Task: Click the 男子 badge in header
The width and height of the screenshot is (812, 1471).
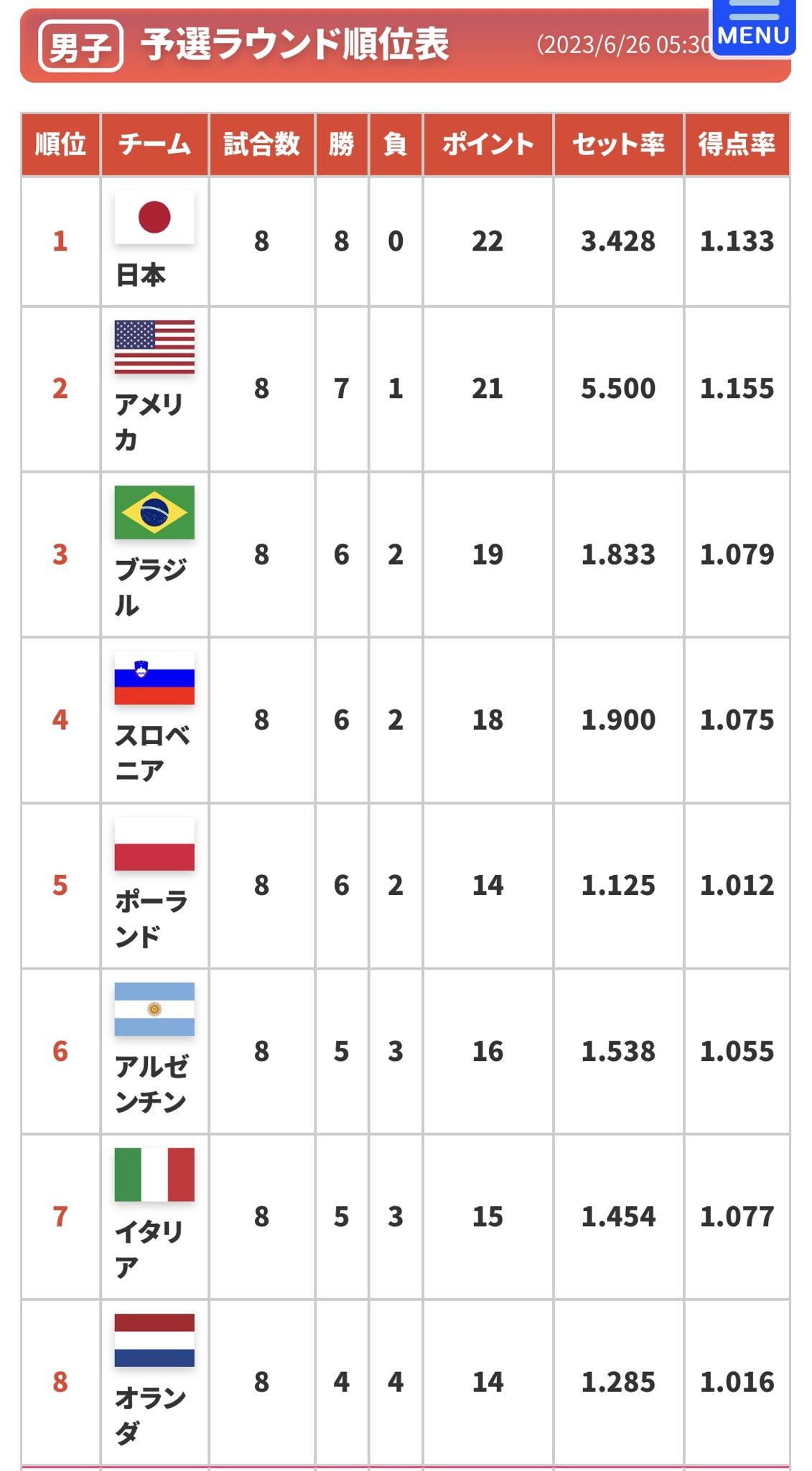Action: click(x=80, y=47)
